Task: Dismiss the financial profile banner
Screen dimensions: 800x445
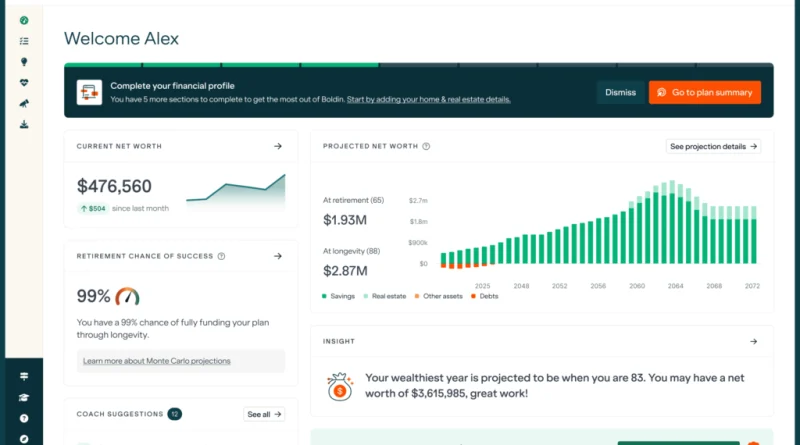Action: coord(620,92)
